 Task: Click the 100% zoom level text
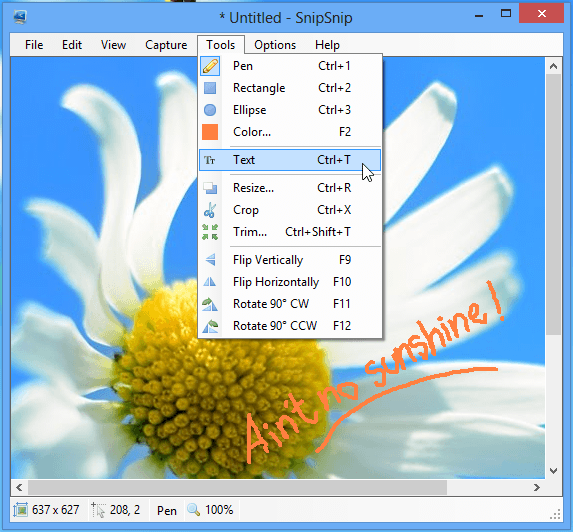click(x=219, y=510)
